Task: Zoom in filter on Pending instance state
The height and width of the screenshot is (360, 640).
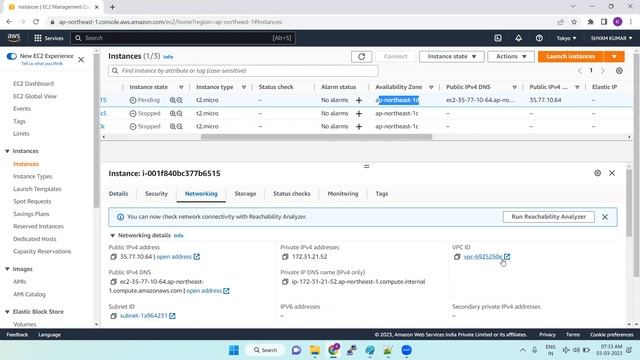Action: pos(173,100)
